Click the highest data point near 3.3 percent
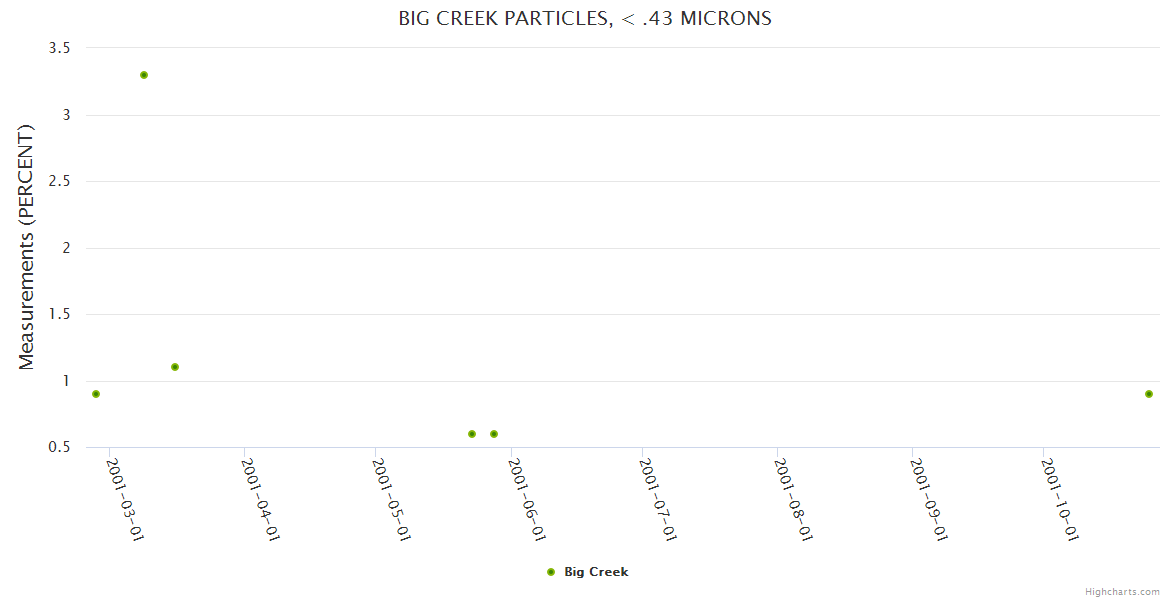This screenshot has height=600, width=1170. point(144,75)
